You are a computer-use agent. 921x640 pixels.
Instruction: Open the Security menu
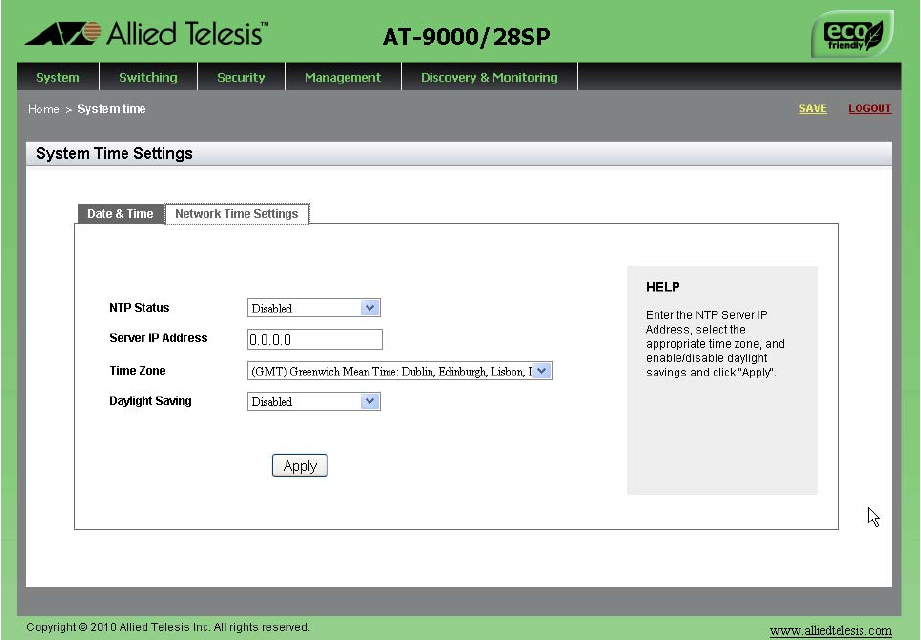[x=241, y=77]
